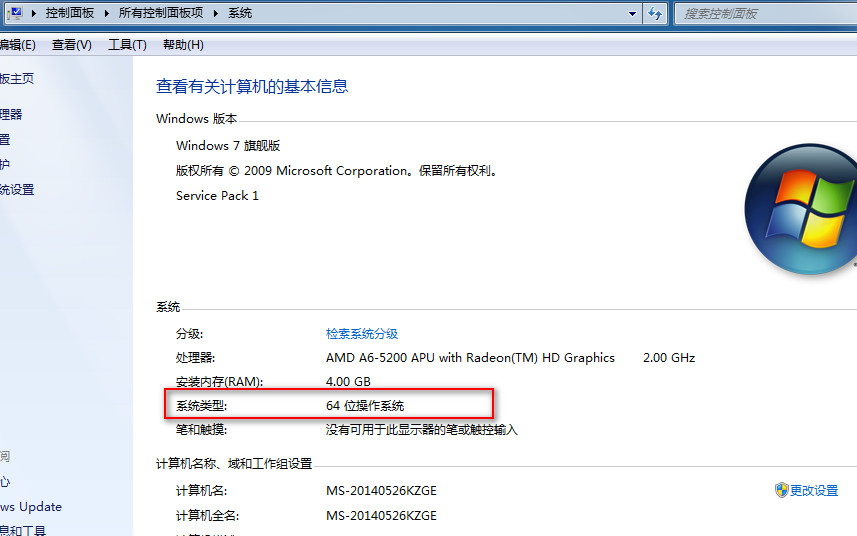
Task: Click the 查看有关计算机的基本信息 heading
Action: tap(252, 86)
